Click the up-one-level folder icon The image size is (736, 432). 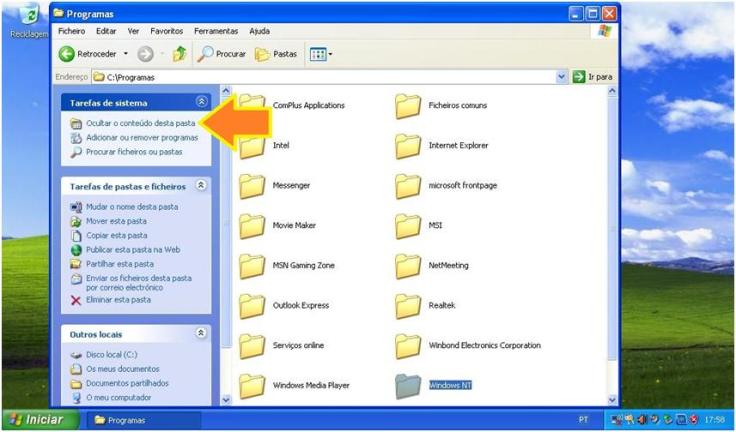tap(179, 54)
